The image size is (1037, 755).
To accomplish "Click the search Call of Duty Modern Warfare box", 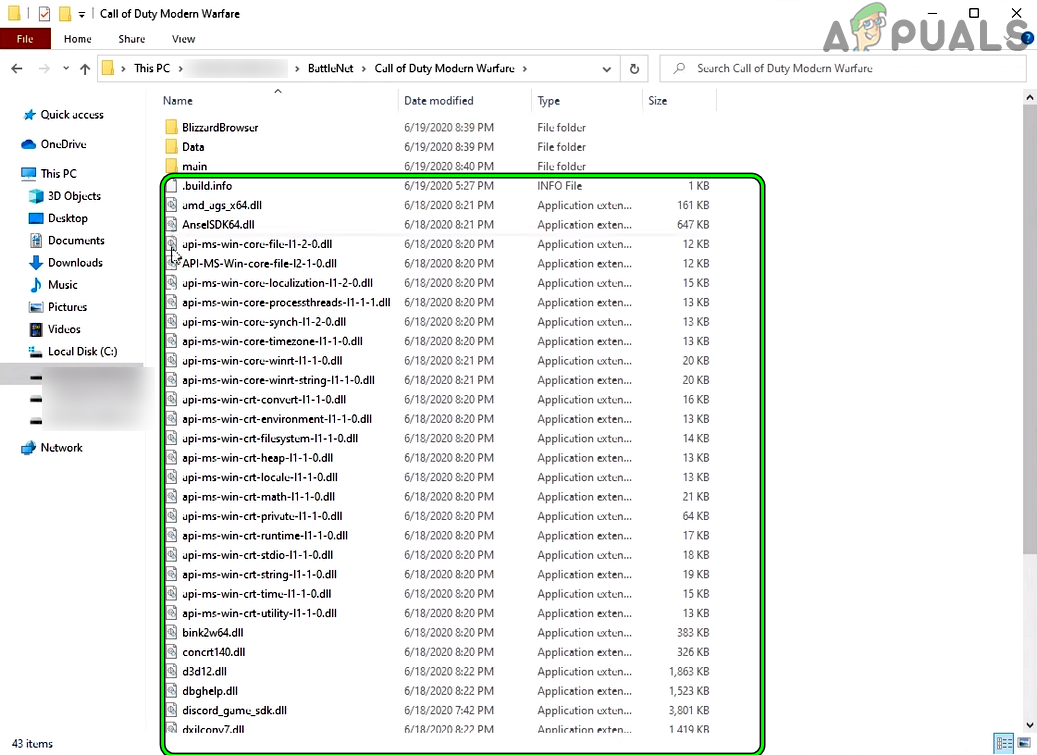I will (x=843, y=68).
